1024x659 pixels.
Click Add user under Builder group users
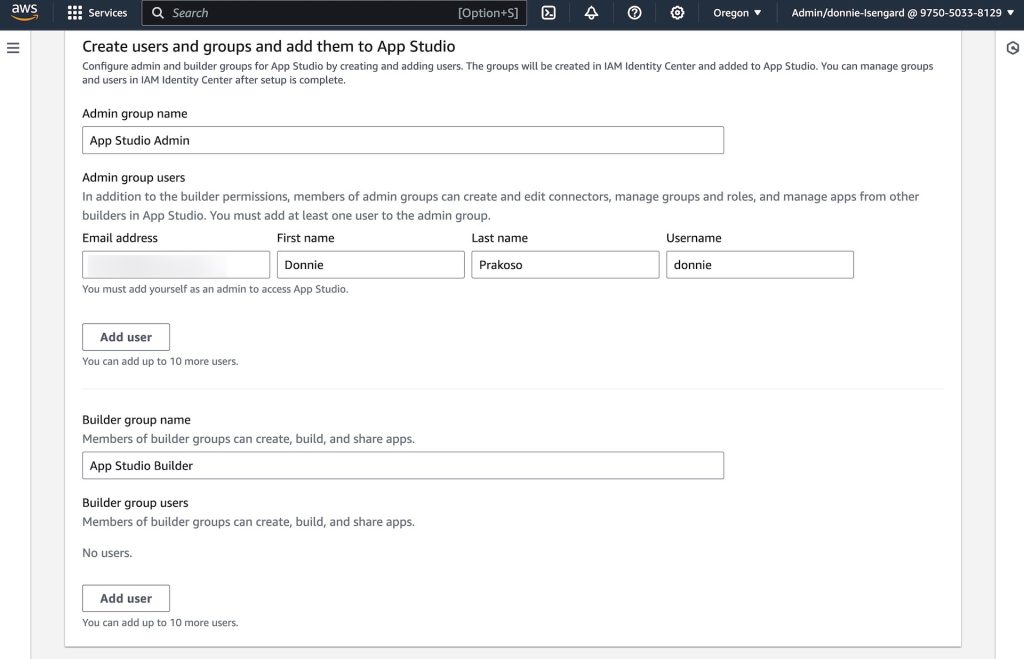click(x=126, y=598)
